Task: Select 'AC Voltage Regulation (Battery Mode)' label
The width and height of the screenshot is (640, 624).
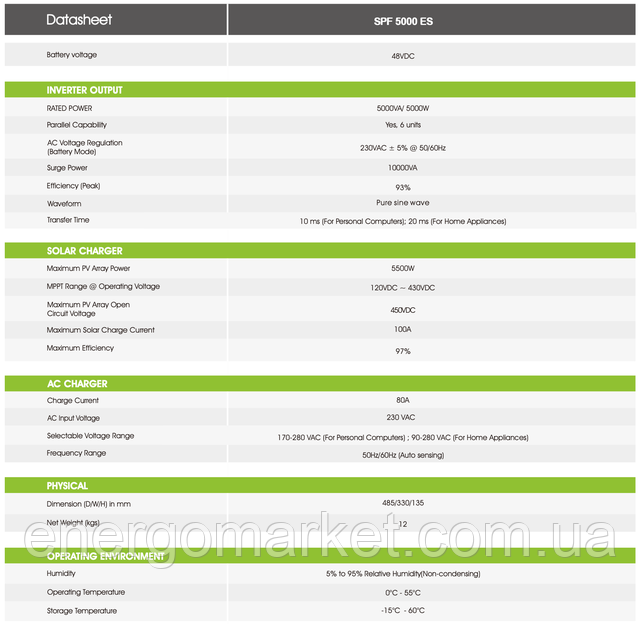Action: click(84, 147)
